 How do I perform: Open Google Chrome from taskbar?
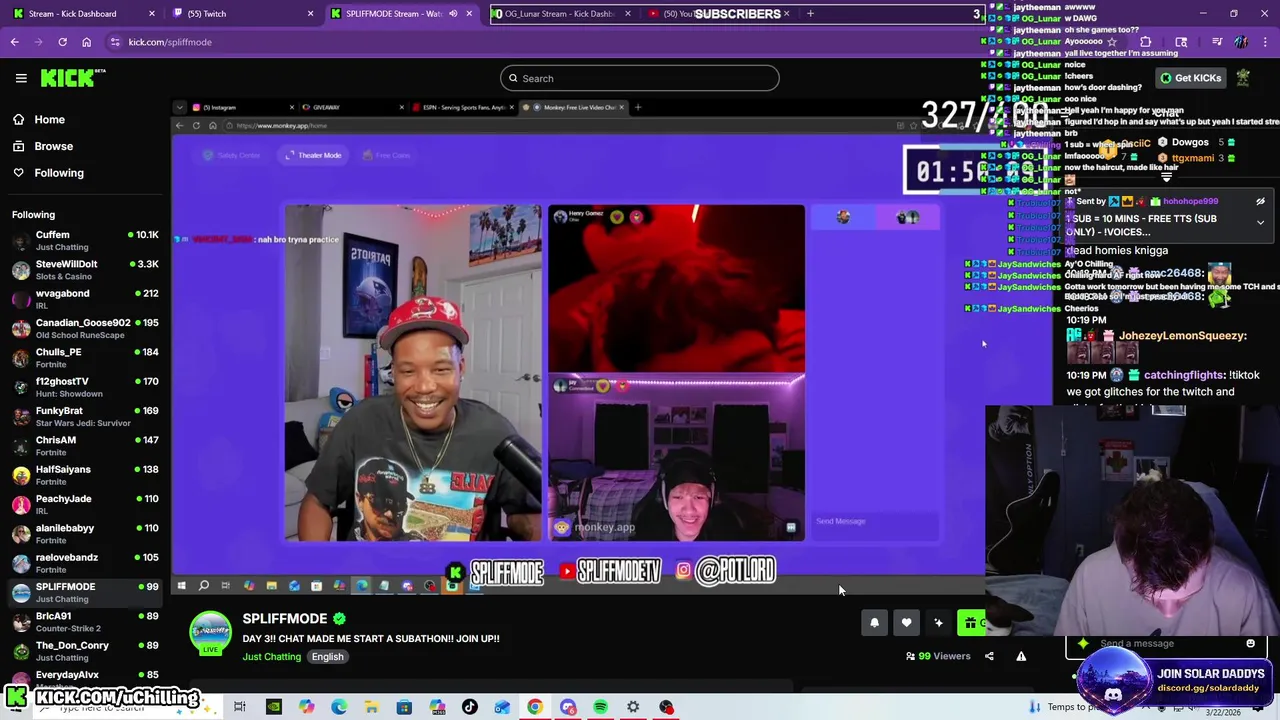535,708
